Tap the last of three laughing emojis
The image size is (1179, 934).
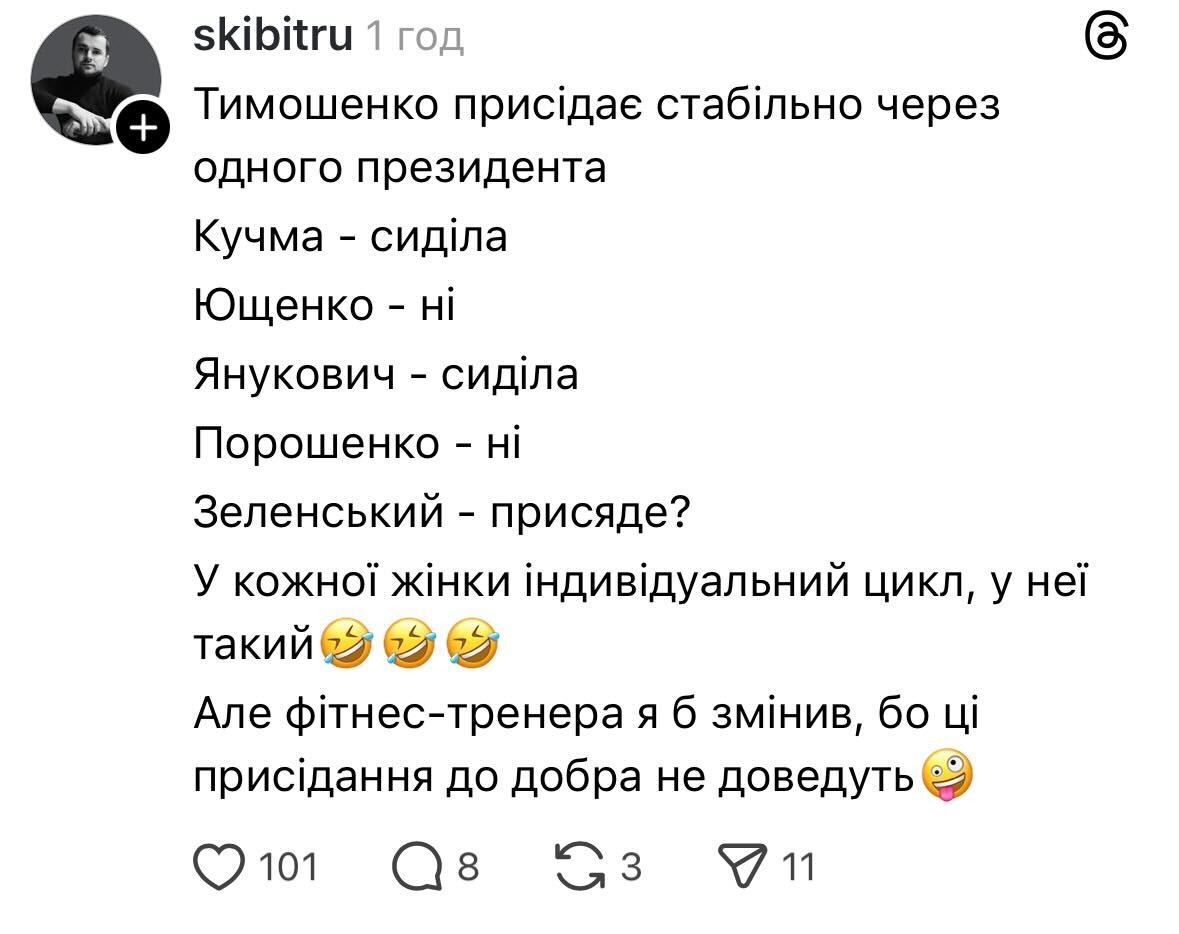[471, 644]
